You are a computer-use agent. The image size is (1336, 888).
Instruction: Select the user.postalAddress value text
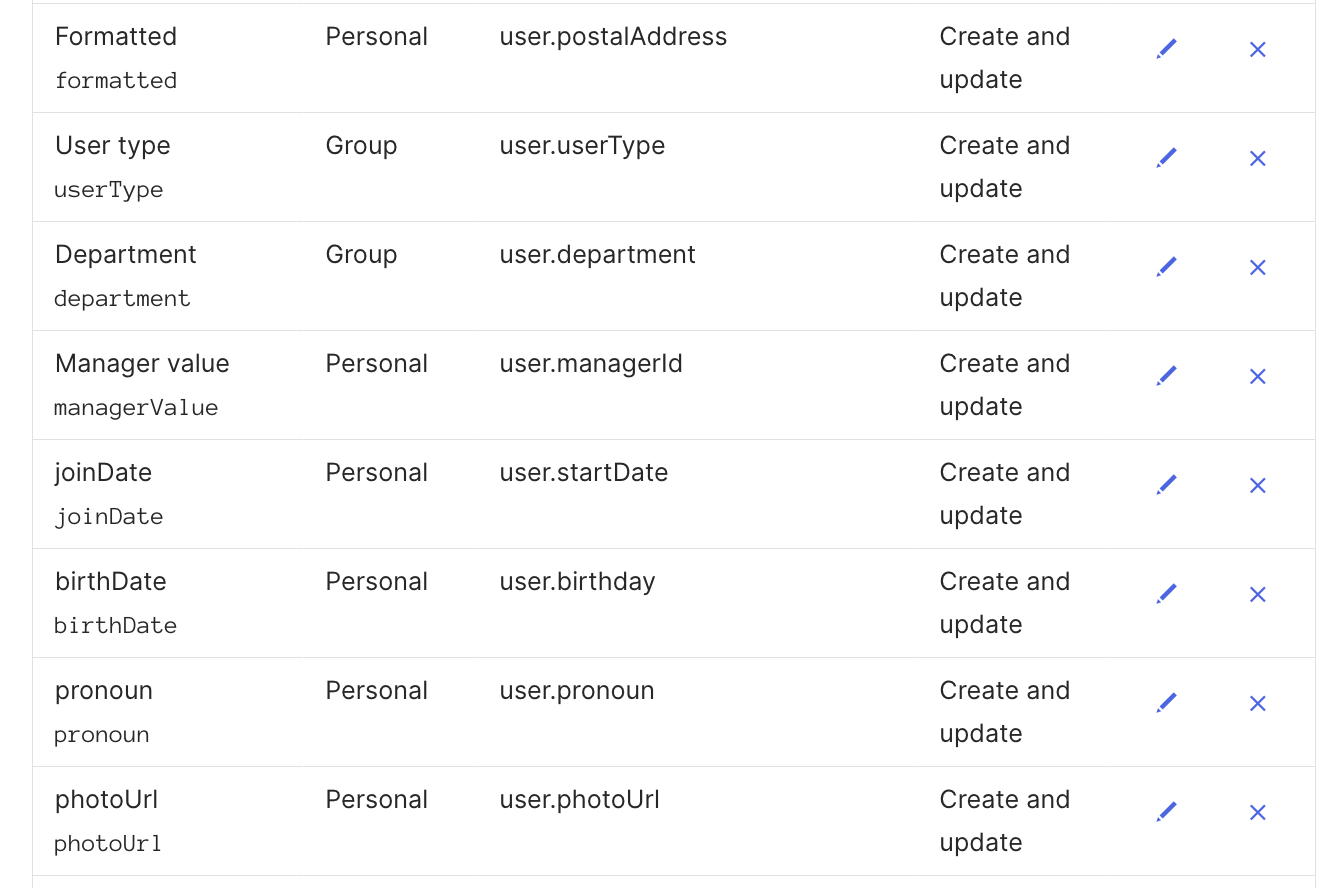tap(613, 37)
